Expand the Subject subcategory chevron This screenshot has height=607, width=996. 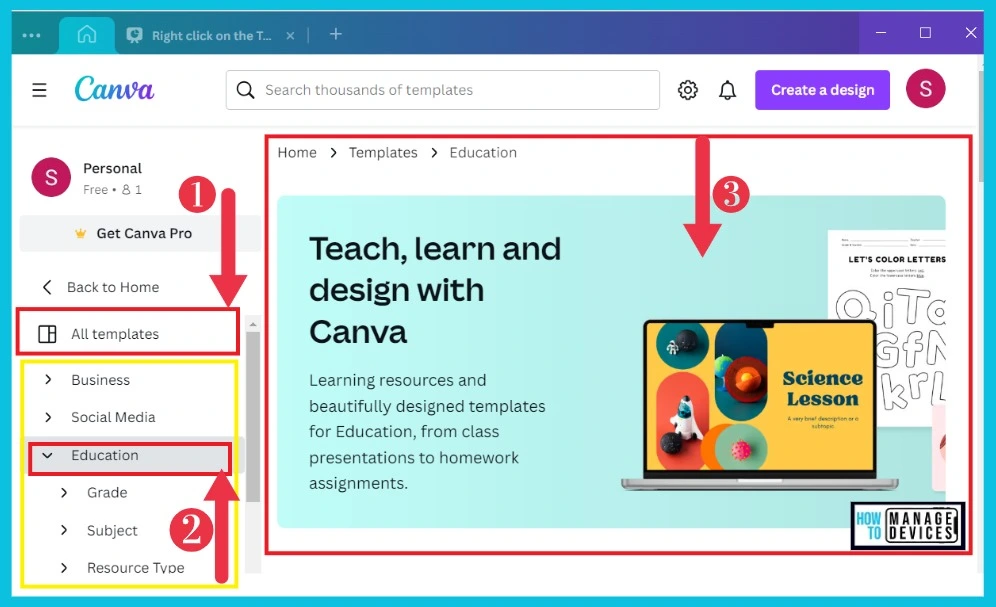point(64,530)
